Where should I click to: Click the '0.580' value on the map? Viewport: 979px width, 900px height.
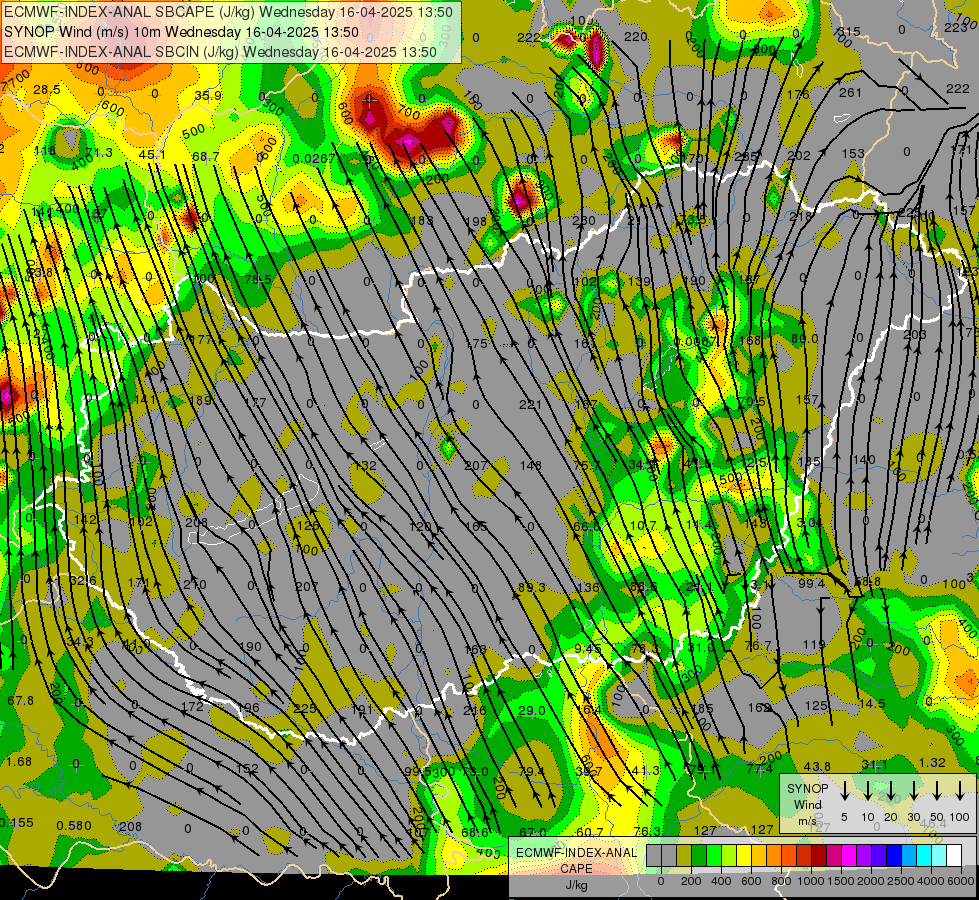(74, 826)
